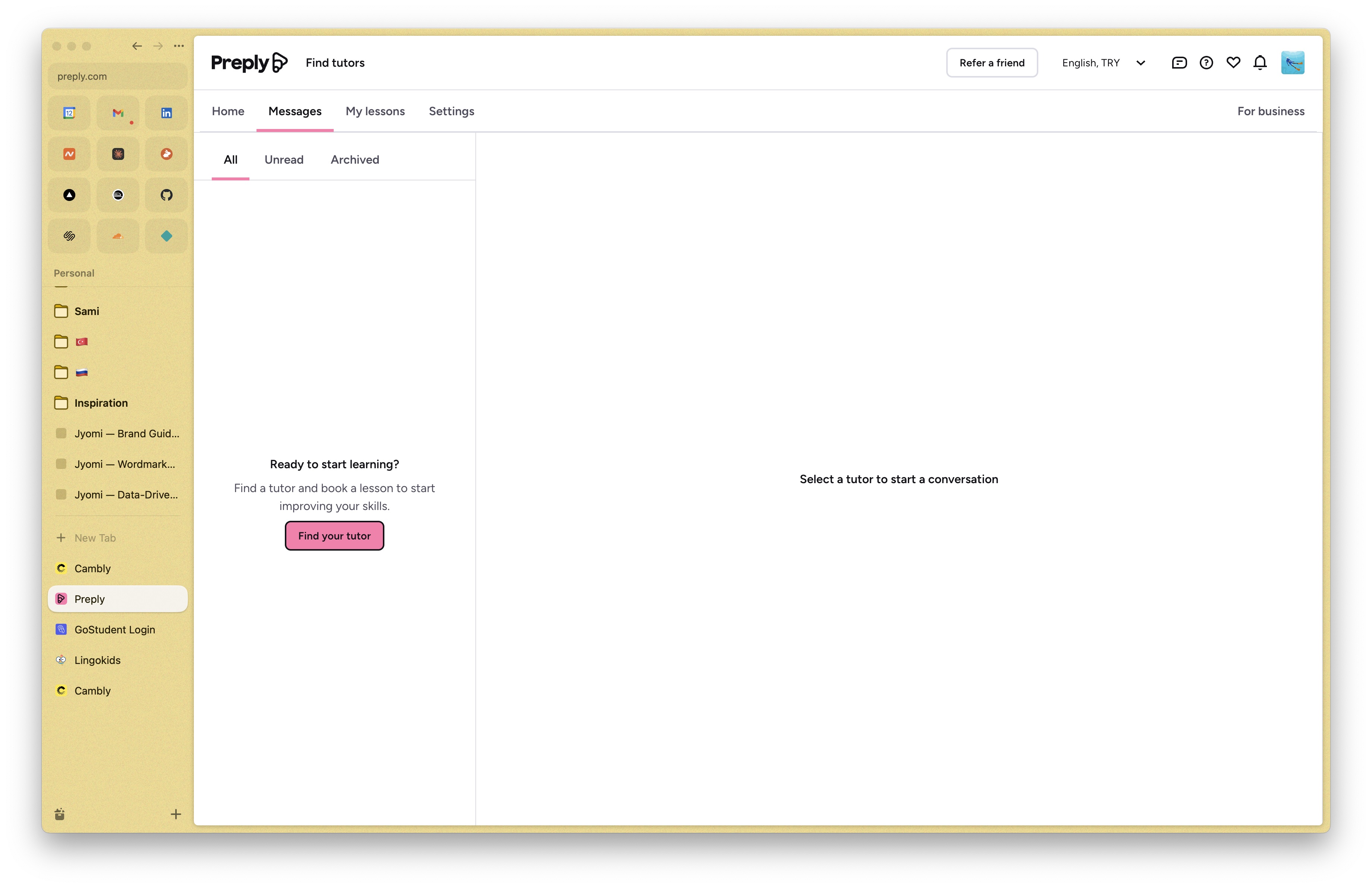The image size is (1372, 888).
Task: Open the Google Calendar pinned tab
Action: pyautogui.click(x=69, y=113)
